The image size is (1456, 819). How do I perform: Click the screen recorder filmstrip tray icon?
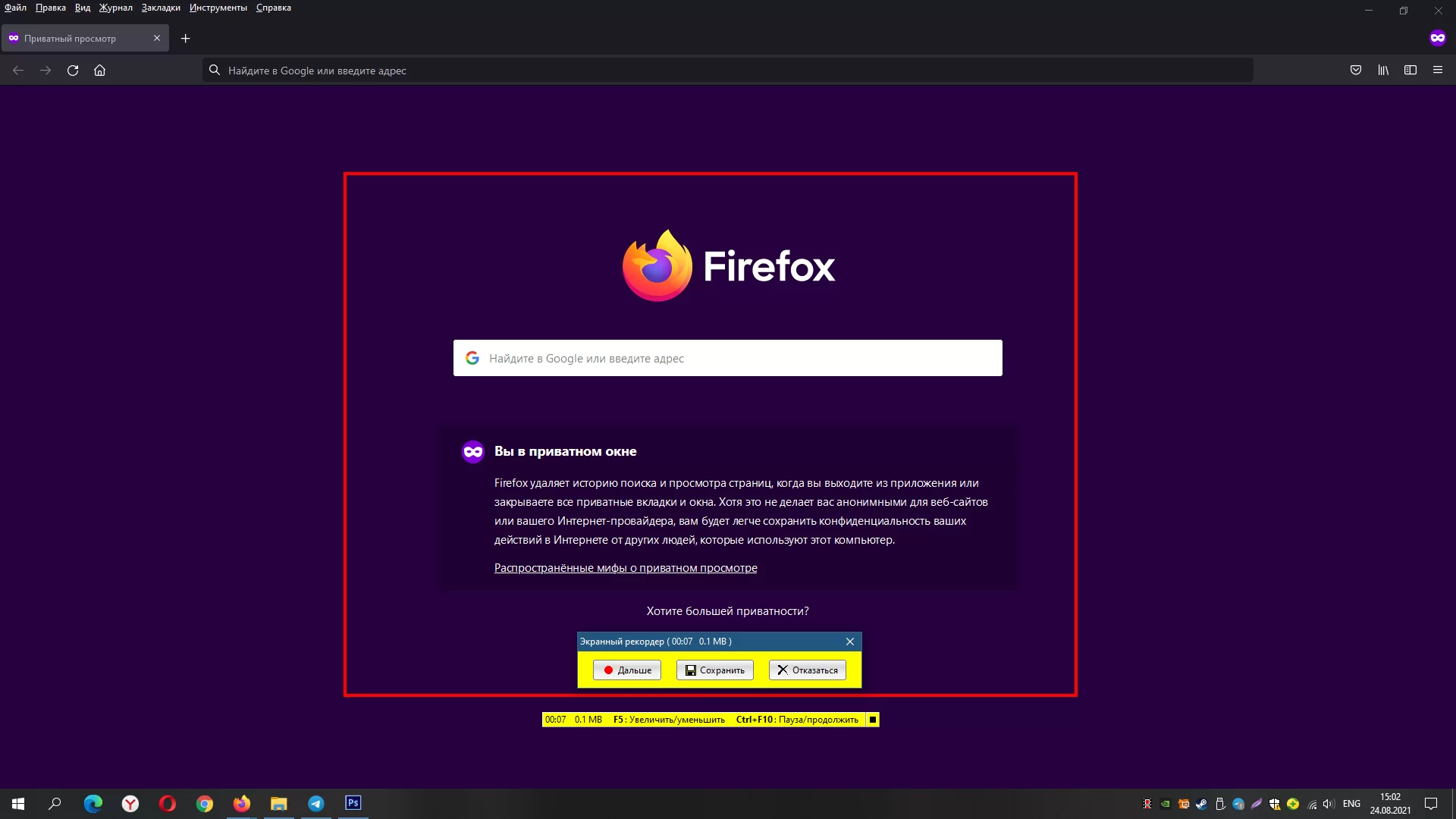1147,804
